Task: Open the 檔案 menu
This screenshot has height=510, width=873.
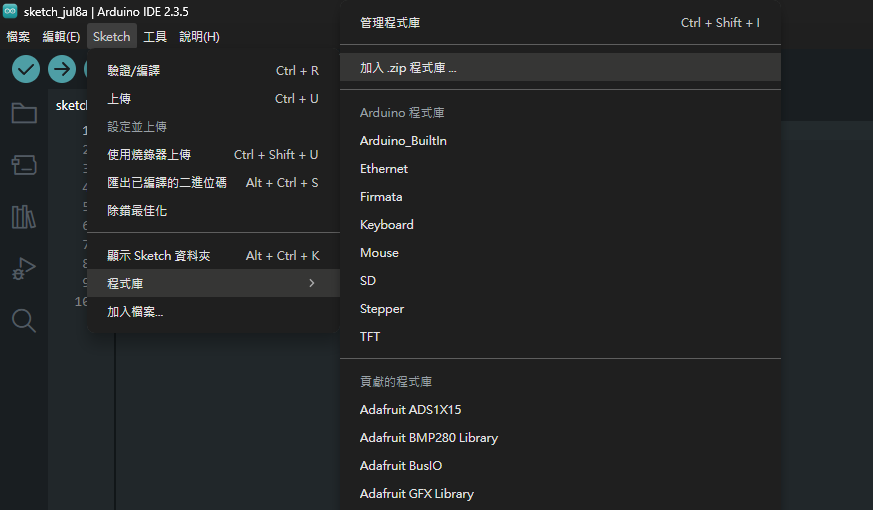Action: tap(18, 37)
